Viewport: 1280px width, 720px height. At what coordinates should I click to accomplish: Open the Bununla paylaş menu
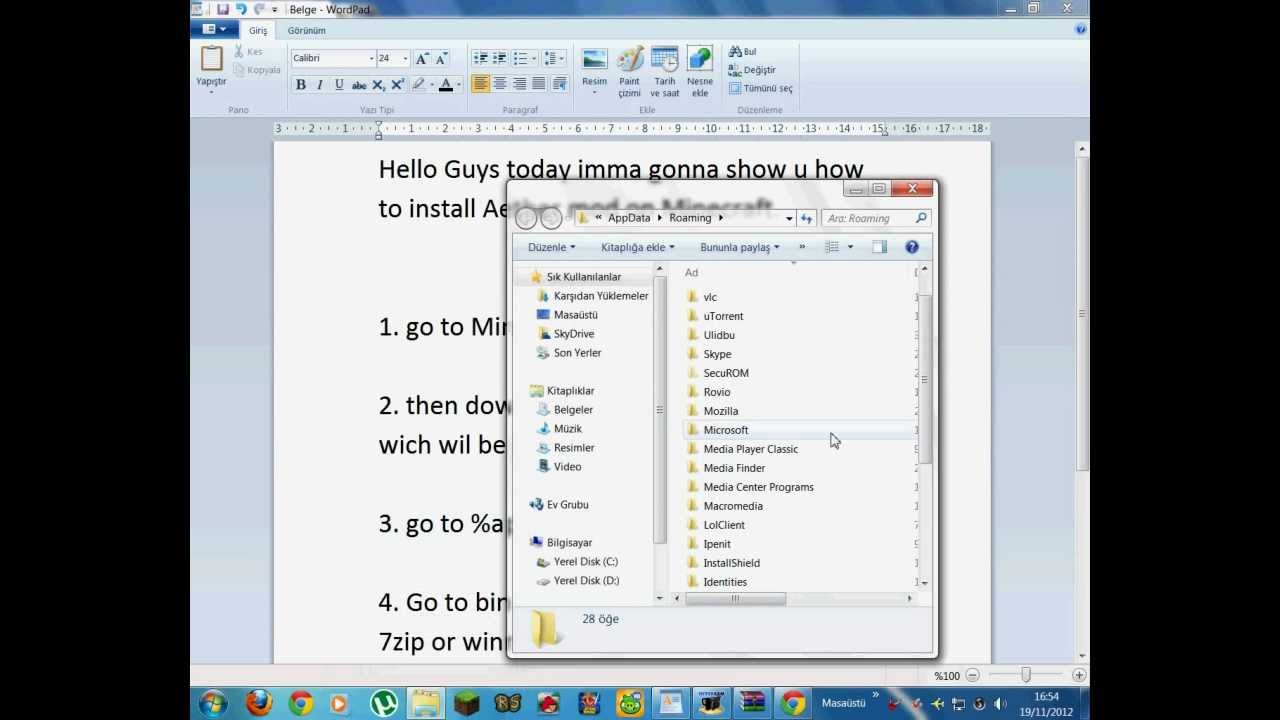click(x=740, y=247)
